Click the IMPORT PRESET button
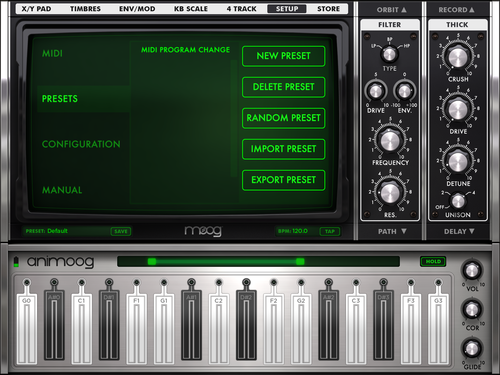The width and height of the screenshot is (500, 375). click(x=283, y=149)
